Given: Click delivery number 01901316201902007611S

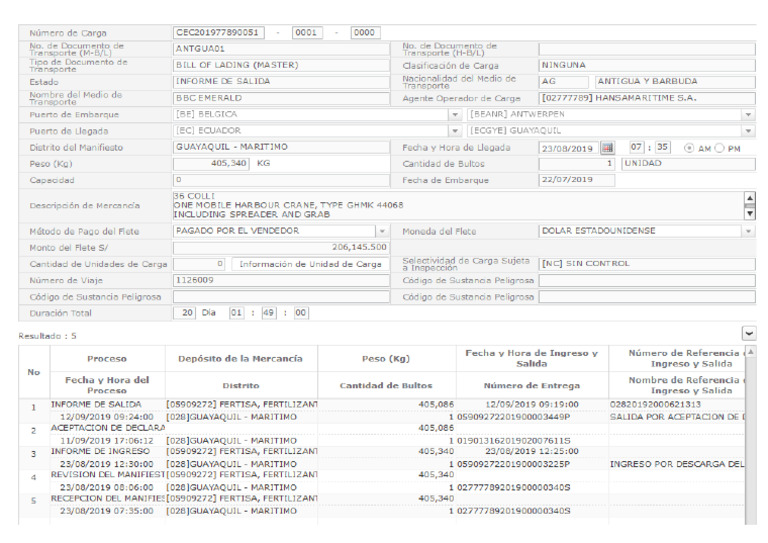Looking at the screenshot, I should tap(514, 441).
